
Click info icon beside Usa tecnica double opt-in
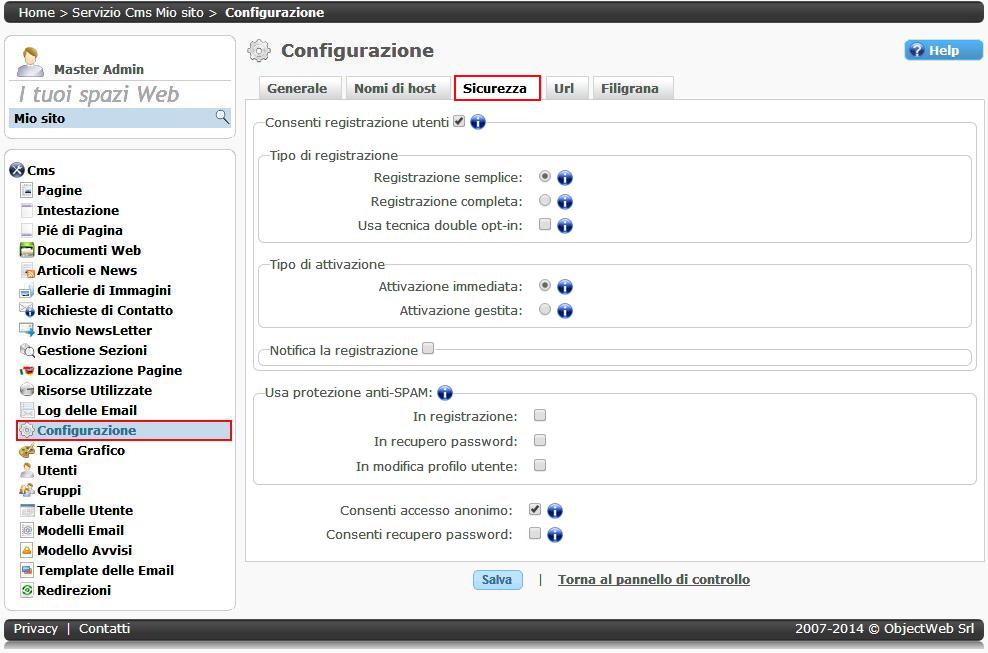click(x=565, y=226)
